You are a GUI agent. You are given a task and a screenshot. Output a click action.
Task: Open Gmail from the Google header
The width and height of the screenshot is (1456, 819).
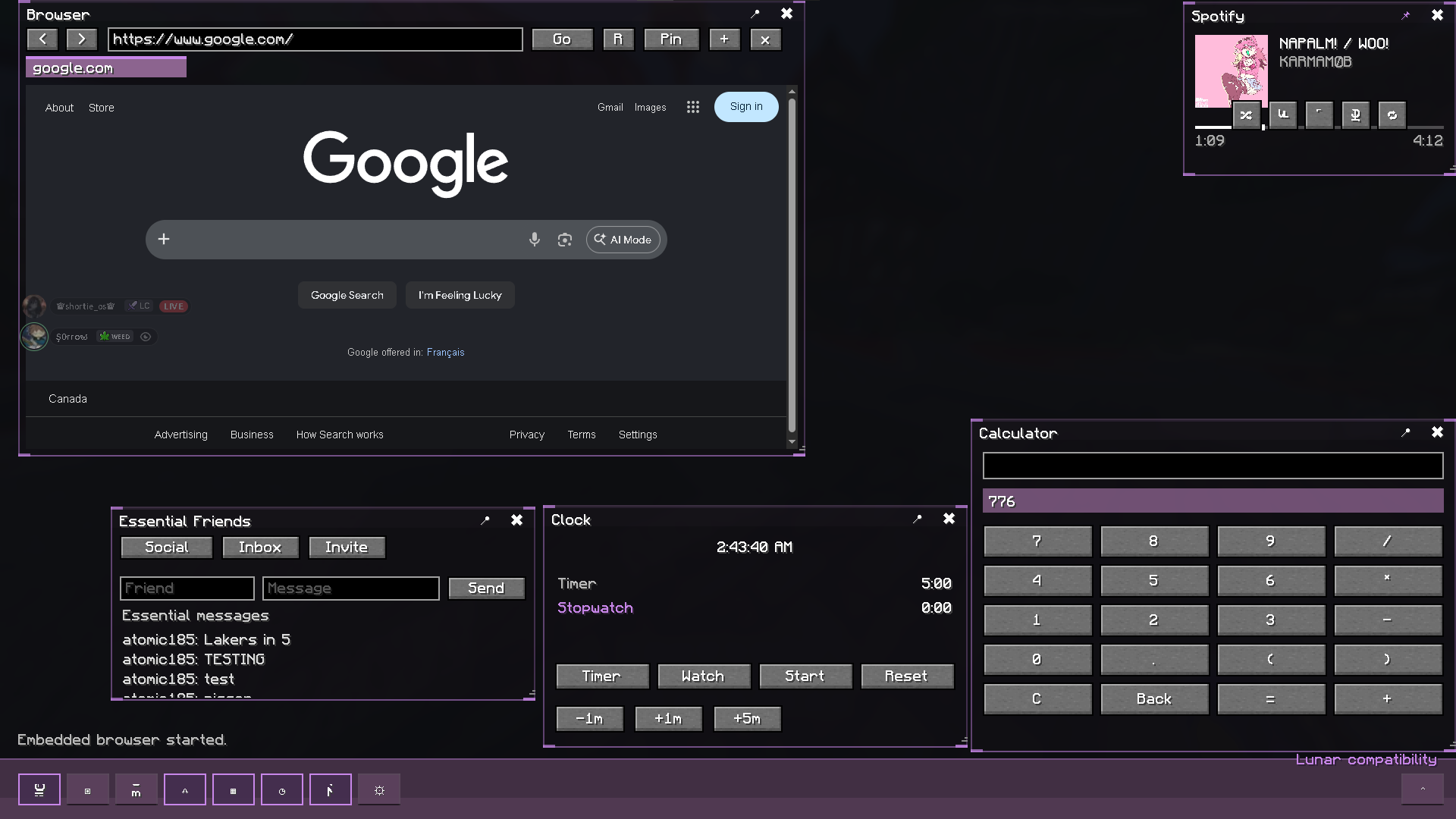[610, 108]
